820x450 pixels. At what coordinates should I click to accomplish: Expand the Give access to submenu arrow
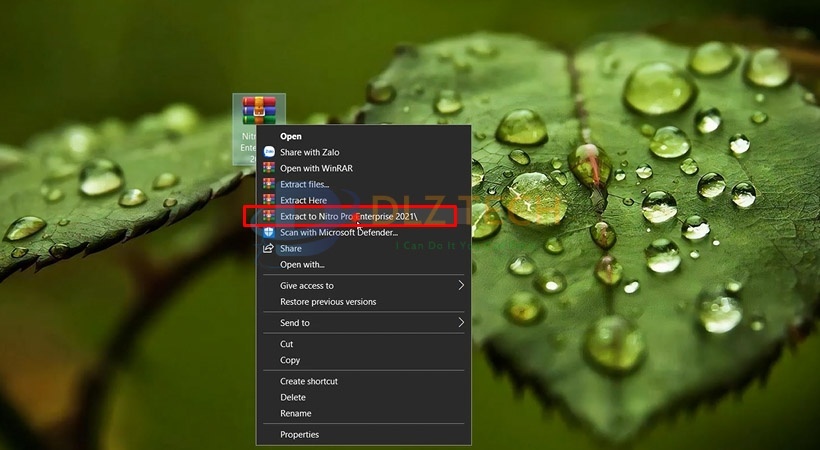click(x=461, y=285)
